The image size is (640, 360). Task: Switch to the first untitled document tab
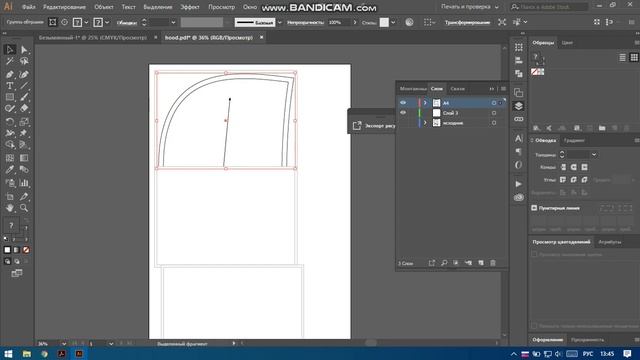(93, 38)
